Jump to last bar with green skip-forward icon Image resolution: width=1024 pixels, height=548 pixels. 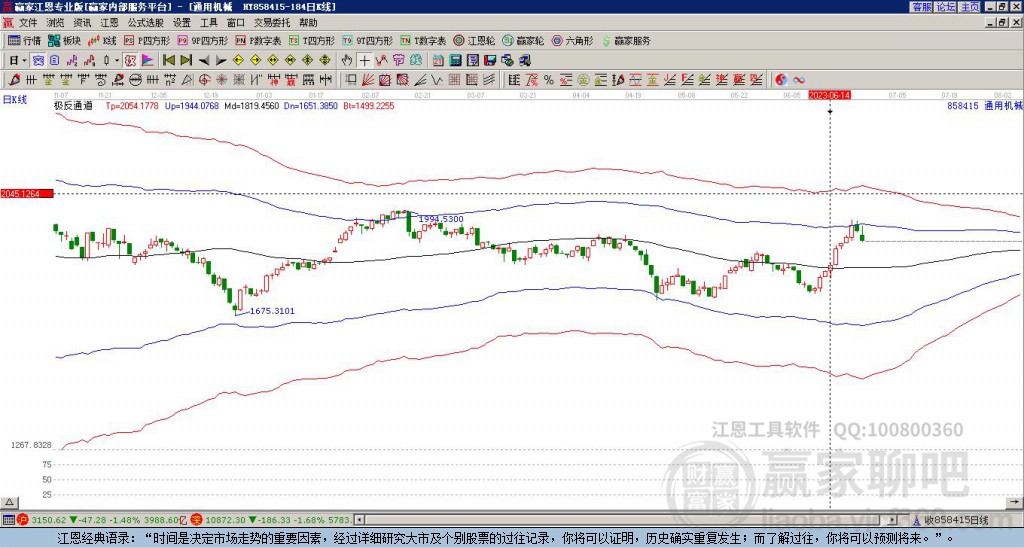pos(186,61)
